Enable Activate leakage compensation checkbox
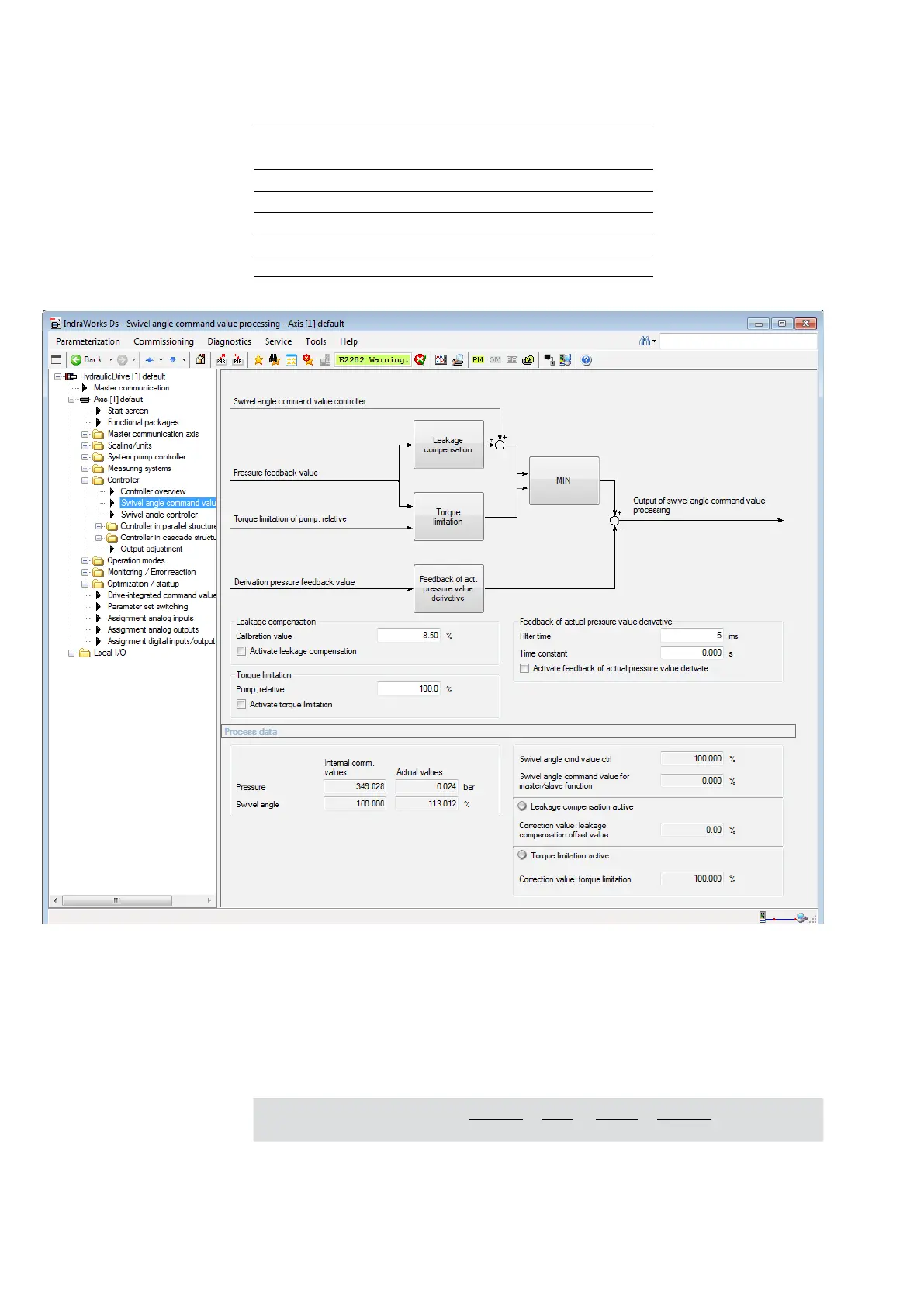 coord(241,652)
